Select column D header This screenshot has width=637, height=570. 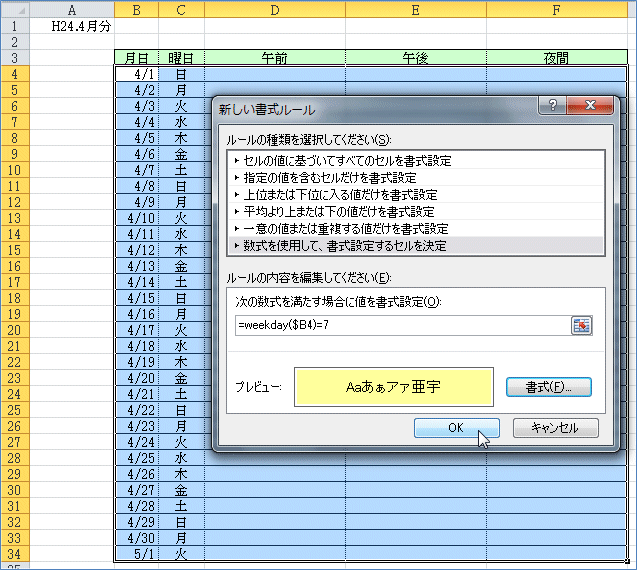(275, 10)
